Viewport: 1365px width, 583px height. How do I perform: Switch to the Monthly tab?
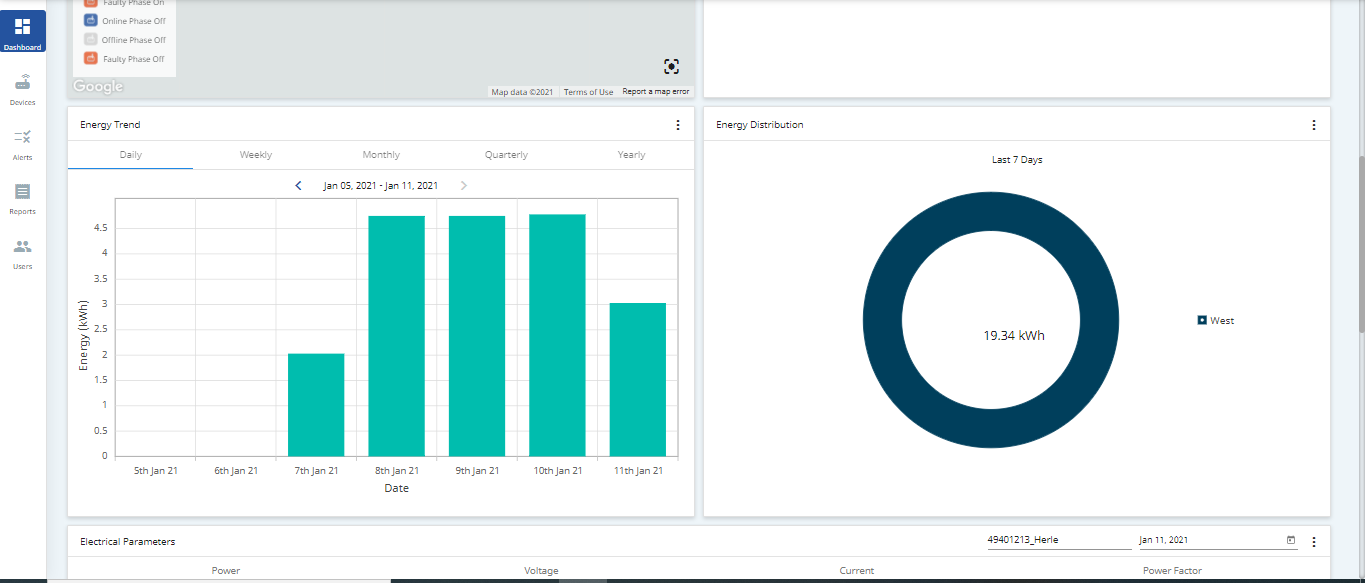[381, 155]
